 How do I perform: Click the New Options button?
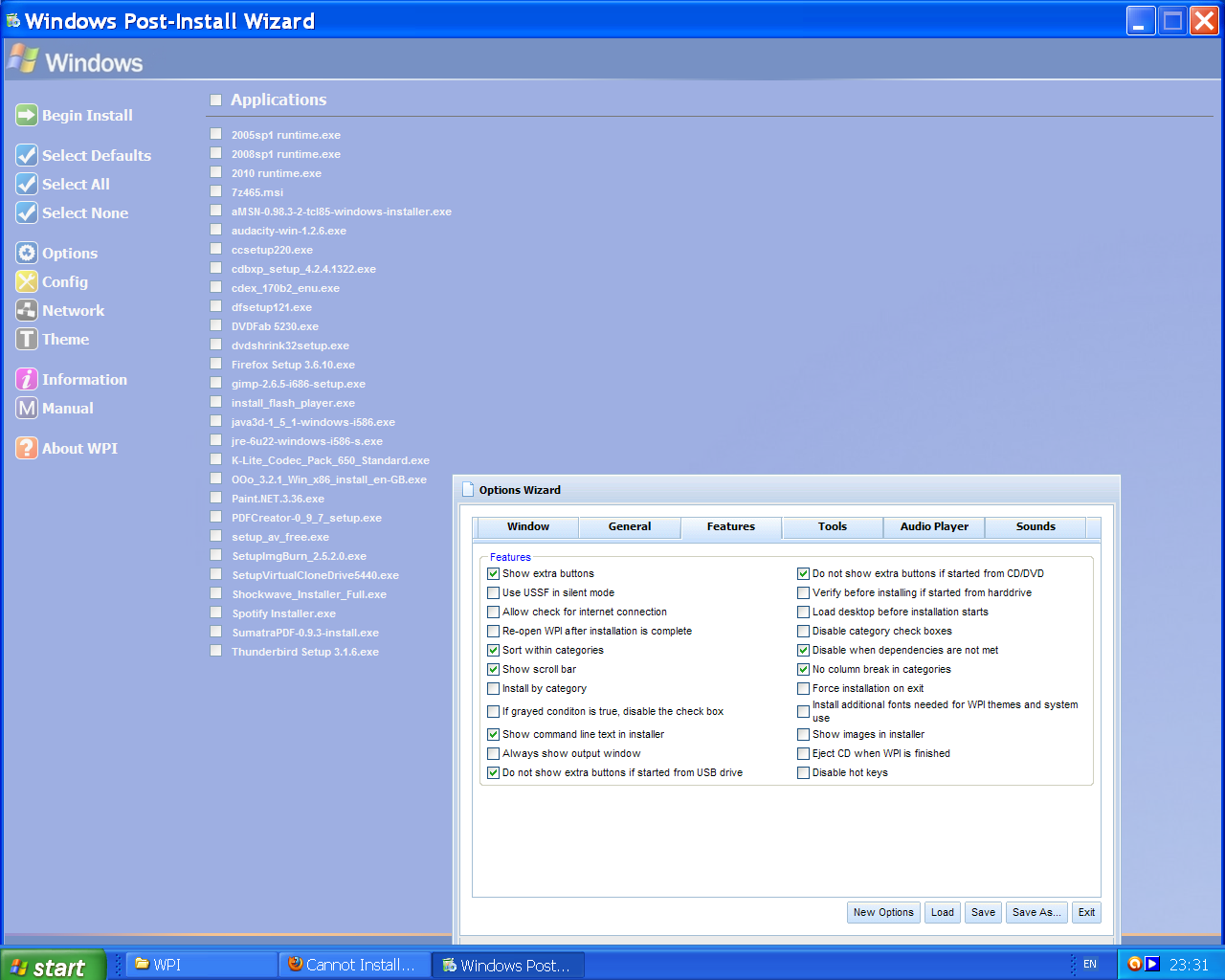tap(883, 912)
